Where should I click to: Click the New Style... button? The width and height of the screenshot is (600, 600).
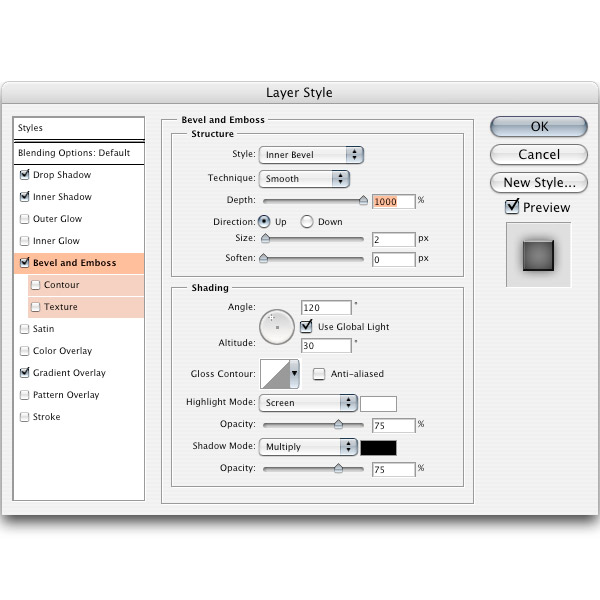(x=539, y=183)
